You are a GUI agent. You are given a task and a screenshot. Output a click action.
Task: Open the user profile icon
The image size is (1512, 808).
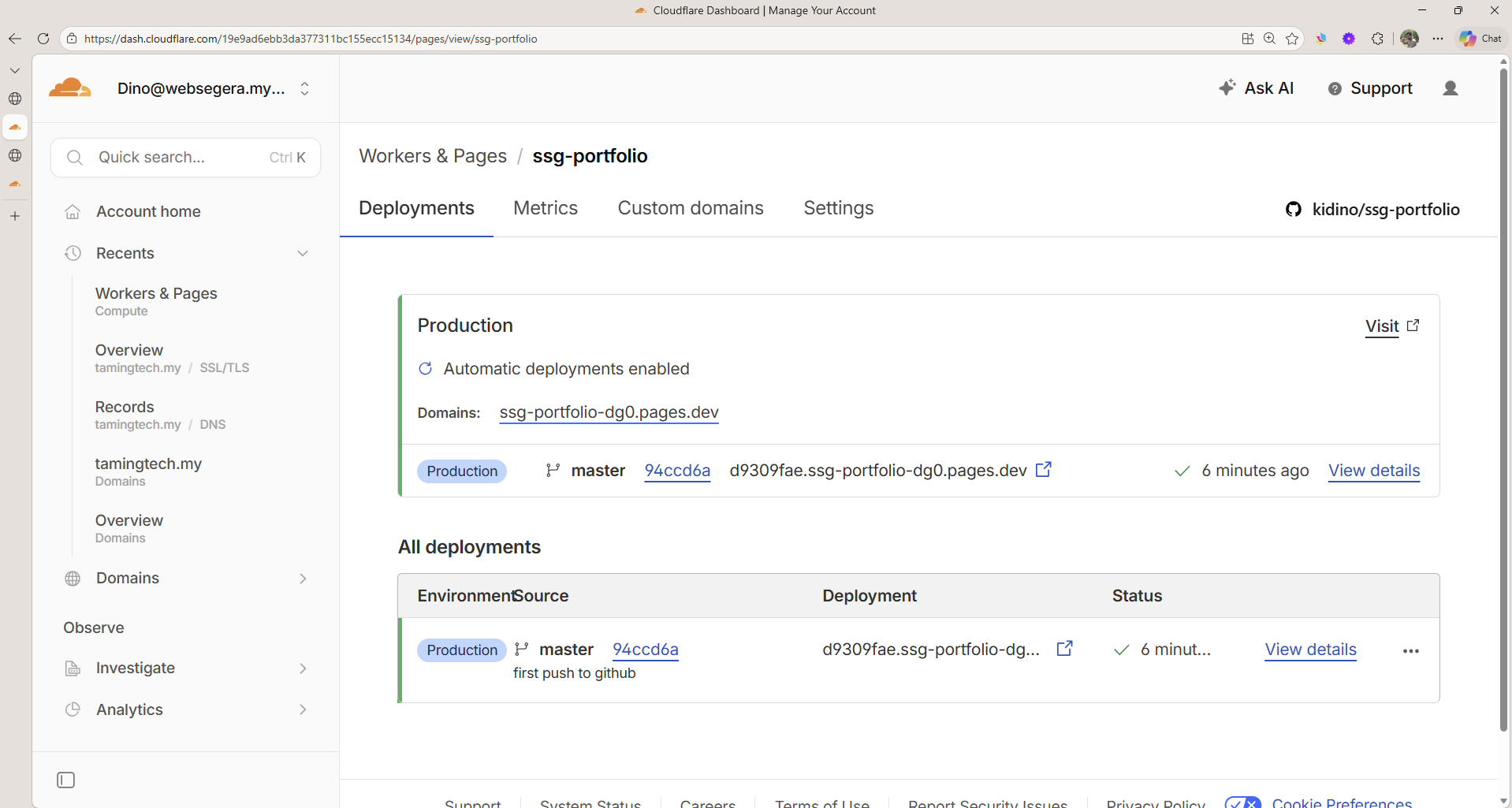click(1451, 88)
